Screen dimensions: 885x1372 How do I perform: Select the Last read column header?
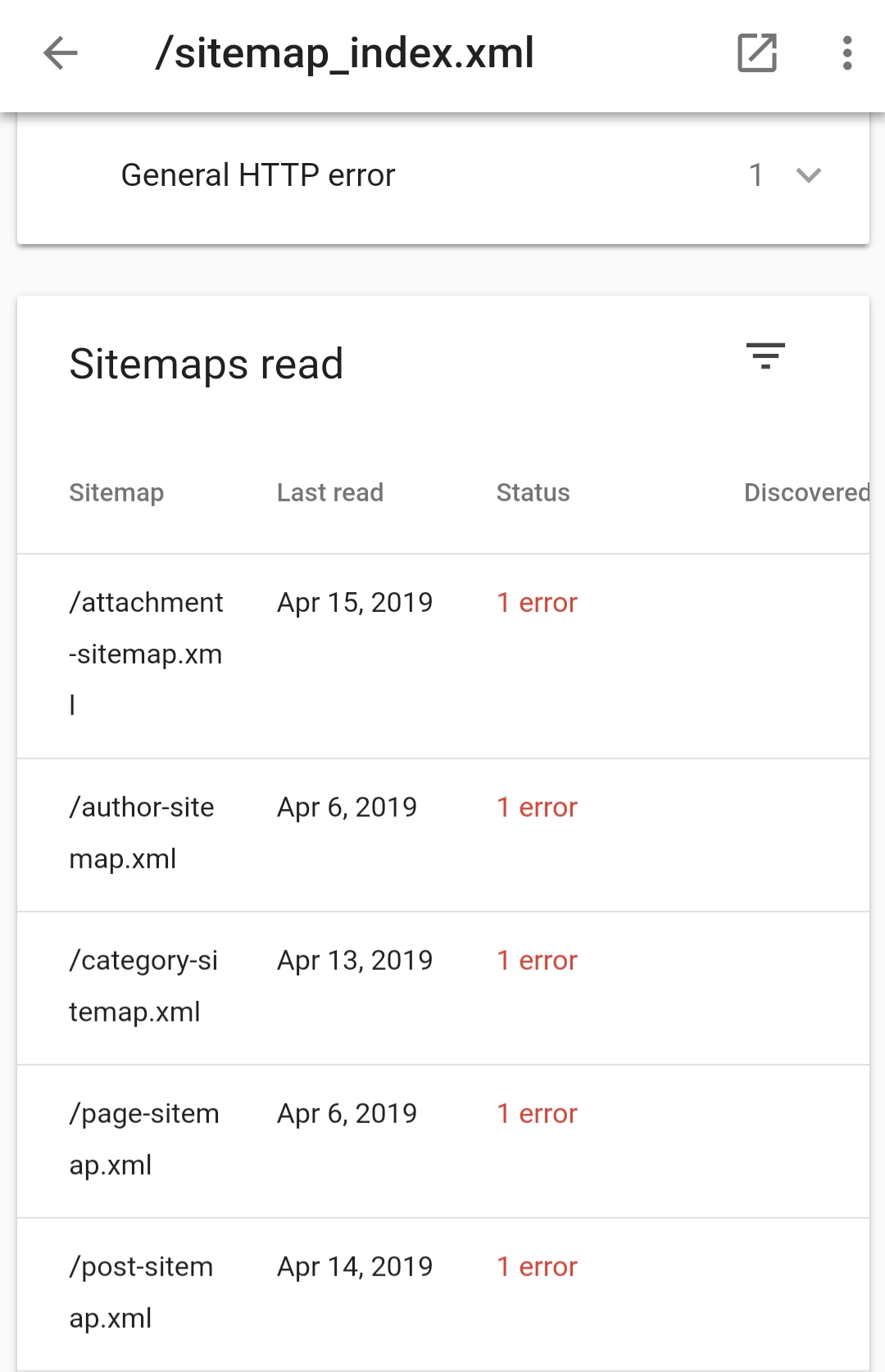pos(330,492)
